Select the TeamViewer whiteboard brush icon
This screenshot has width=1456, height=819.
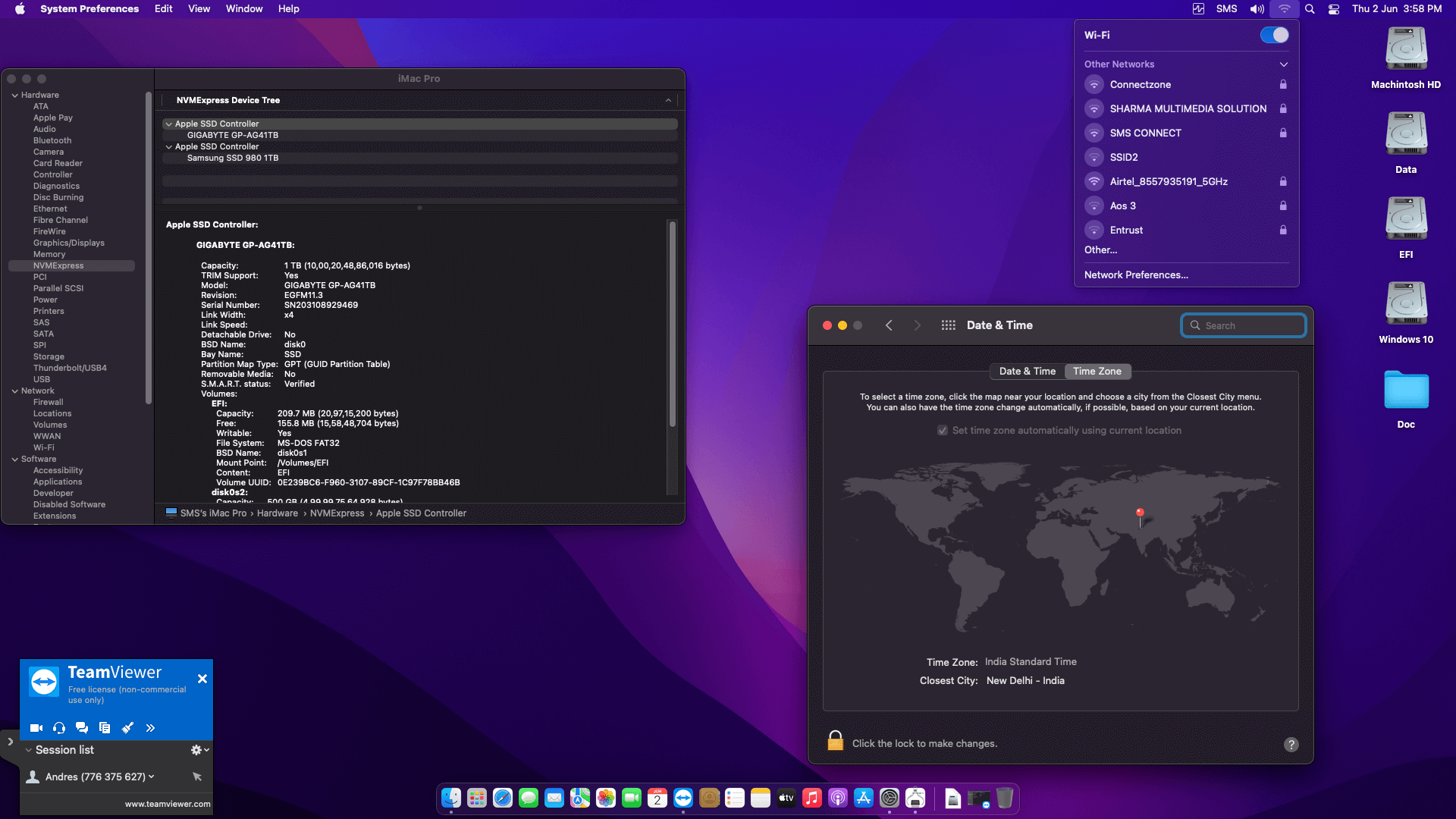tap(127, 728)
